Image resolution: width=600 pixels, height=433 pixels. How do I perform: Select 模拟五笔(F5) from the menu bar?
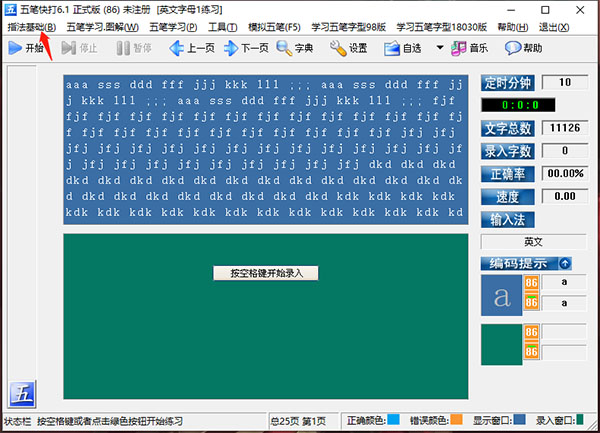pyautogui.click(x=274, y=27)
